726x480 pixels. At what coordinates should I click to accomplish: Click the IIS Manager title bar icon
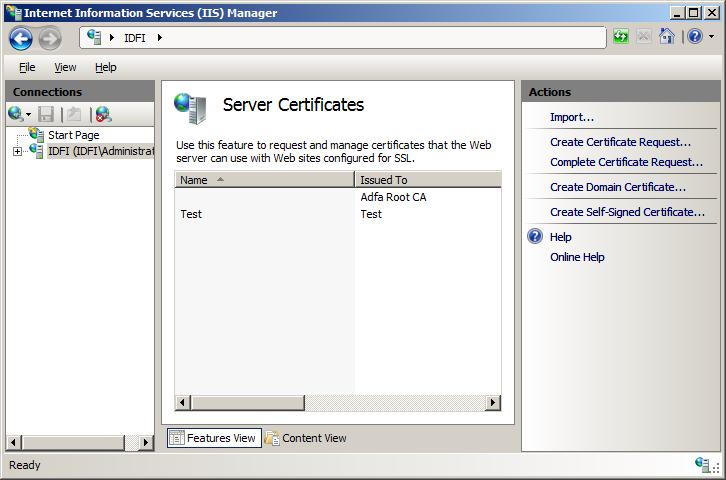pos(13,12)
